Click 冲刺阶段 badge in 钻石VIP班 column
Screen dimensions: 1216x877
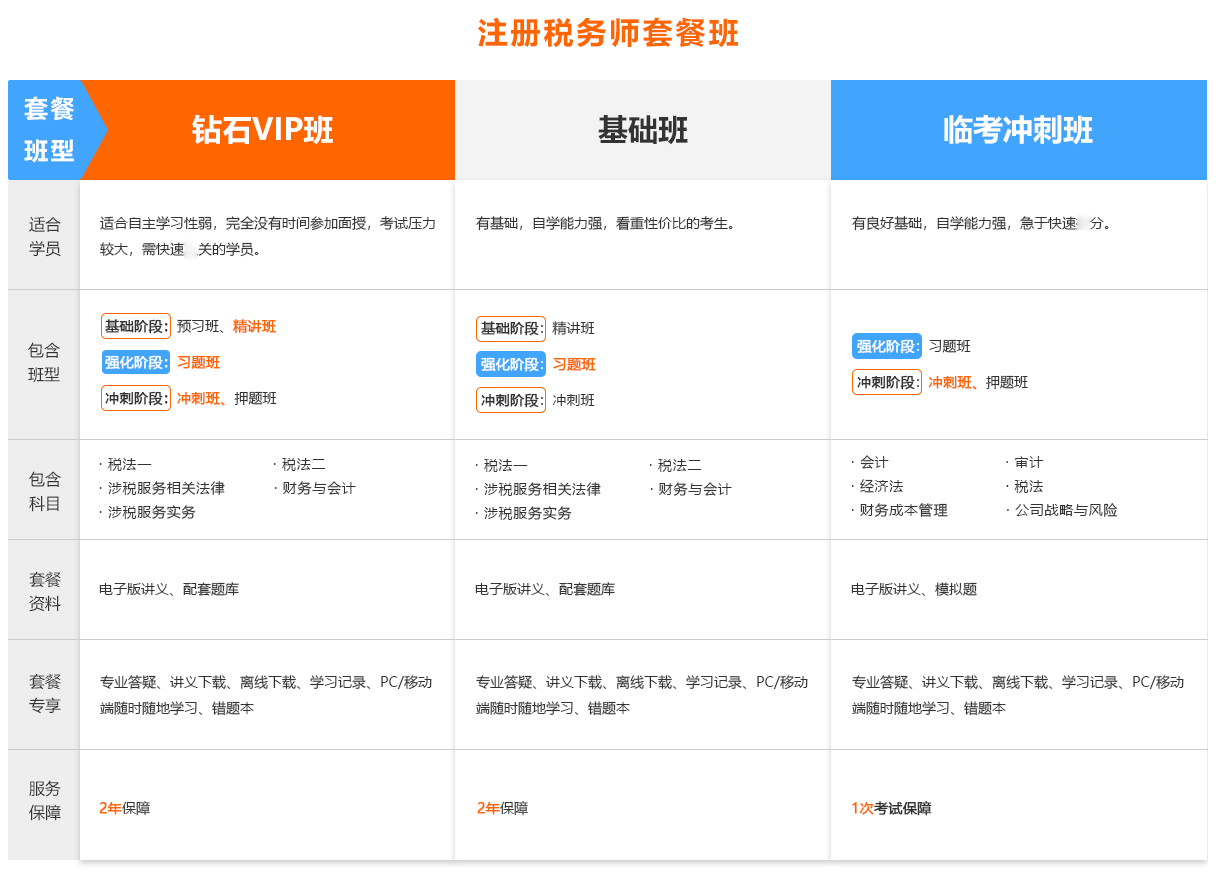tap(136, 398)
